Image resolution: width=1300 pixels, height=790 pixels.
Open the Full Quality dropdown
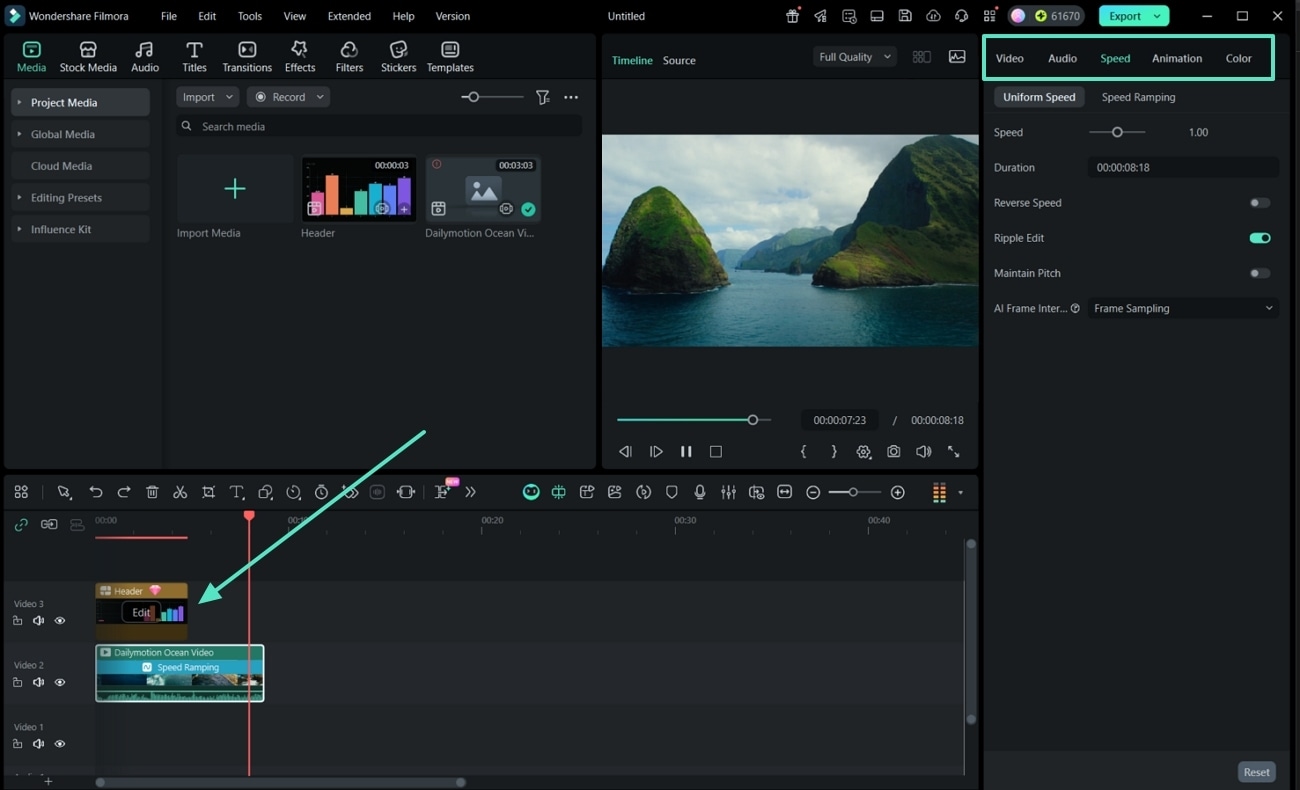(853, 56)
